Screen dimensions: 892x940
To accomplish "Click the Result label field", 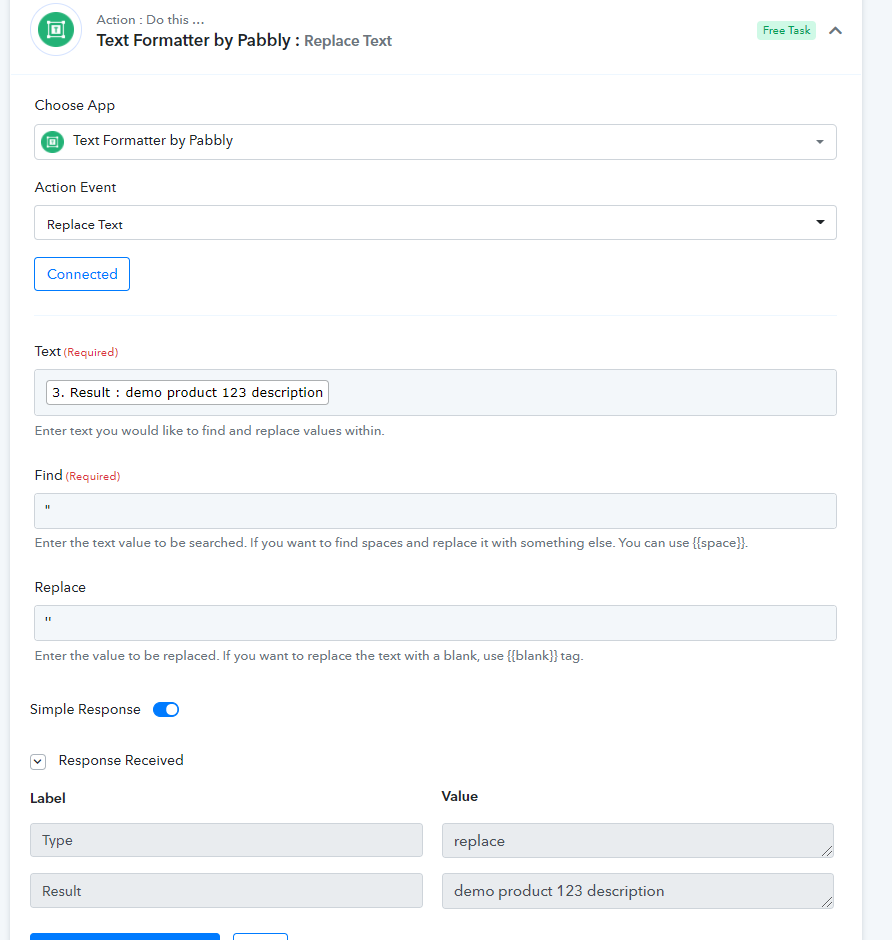I will pos(227,891).
